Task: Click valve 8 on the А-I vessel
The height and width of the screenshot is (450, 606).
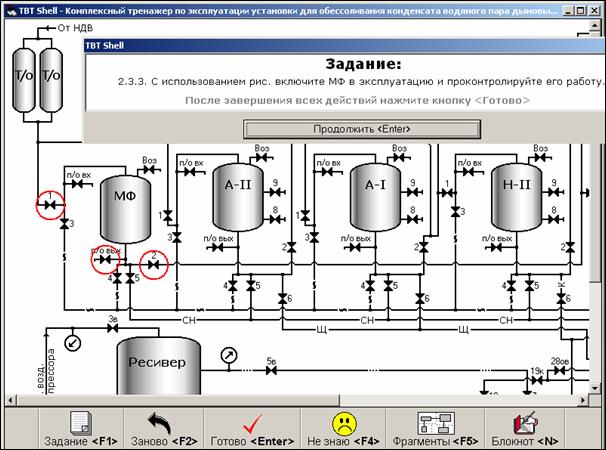Action: tap(413, 220)
